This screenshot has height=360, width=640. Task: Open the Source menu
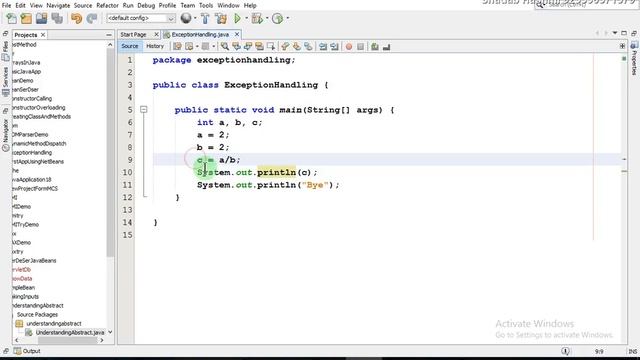[x=83, y=6]
